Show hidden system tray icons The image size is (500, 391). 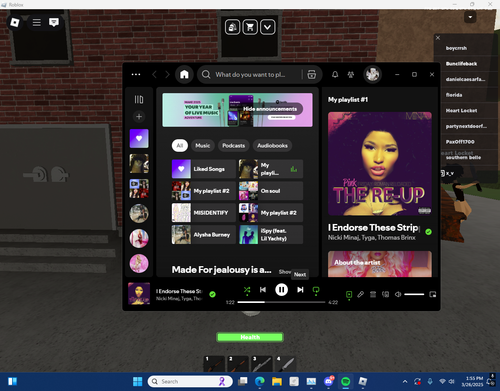[405, 381]
